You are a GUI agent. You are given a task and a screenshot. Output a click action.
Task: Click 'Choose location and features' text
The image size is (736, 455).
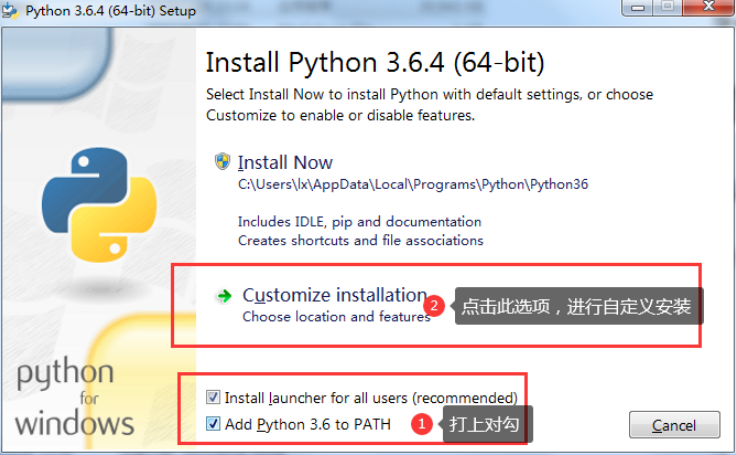click(x=336, y=316)
